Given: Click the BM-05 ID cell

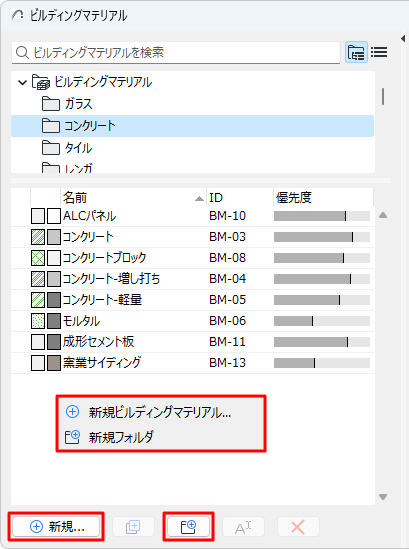Looking at the screenshot, I should tap(228, 300).
